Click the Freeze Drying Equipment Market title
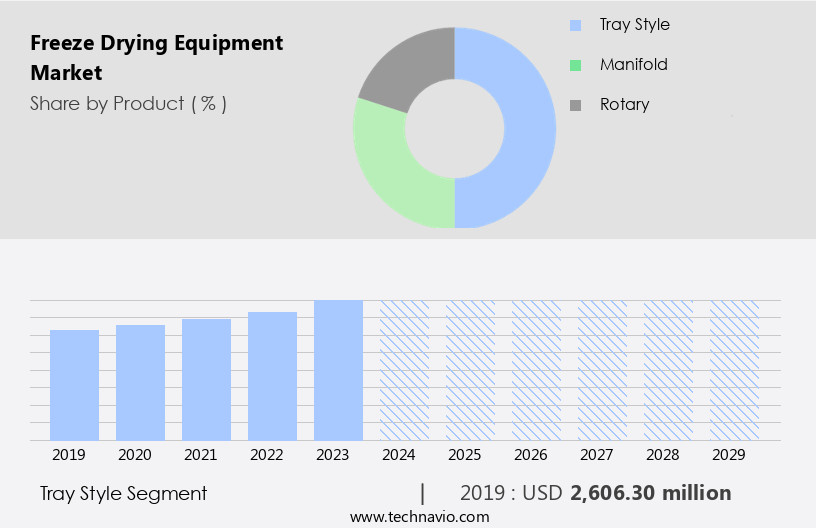This screenshot has width=816, height=528. point(156,58)
